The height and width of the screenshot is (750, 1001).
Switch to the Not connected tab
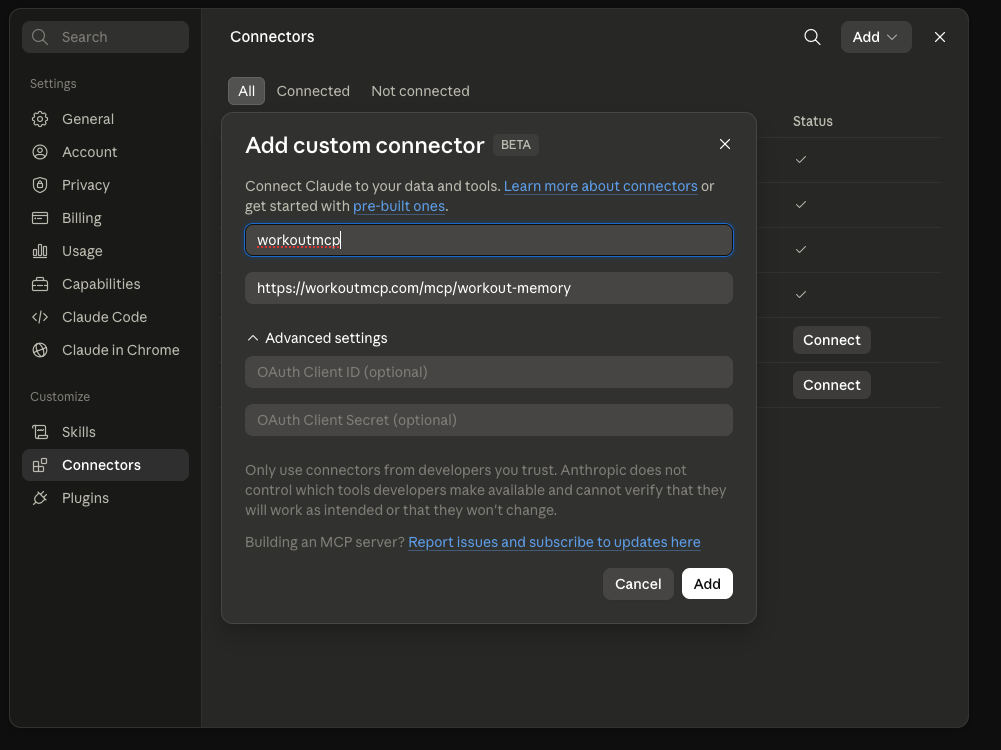(x=420, y=91)
